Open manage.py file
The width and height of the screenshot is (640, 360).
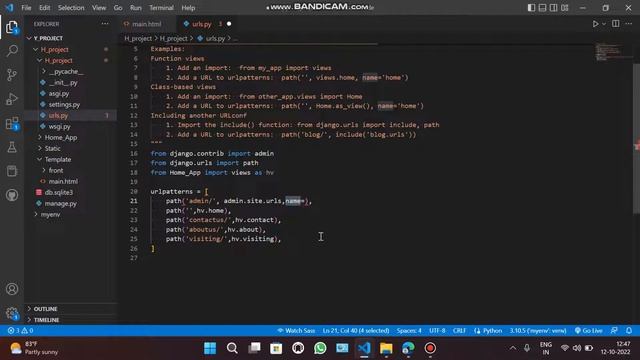click(x=60, y=204)
